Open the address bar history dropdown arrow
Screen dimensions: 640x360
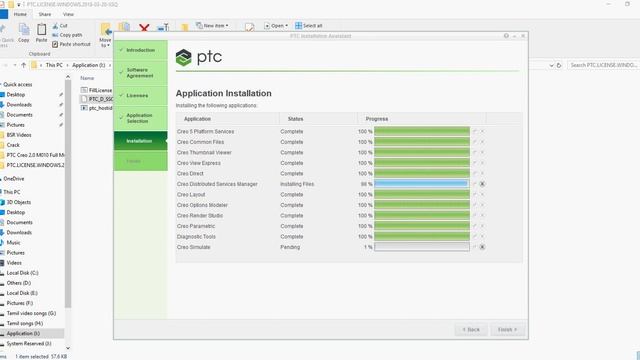551,65
